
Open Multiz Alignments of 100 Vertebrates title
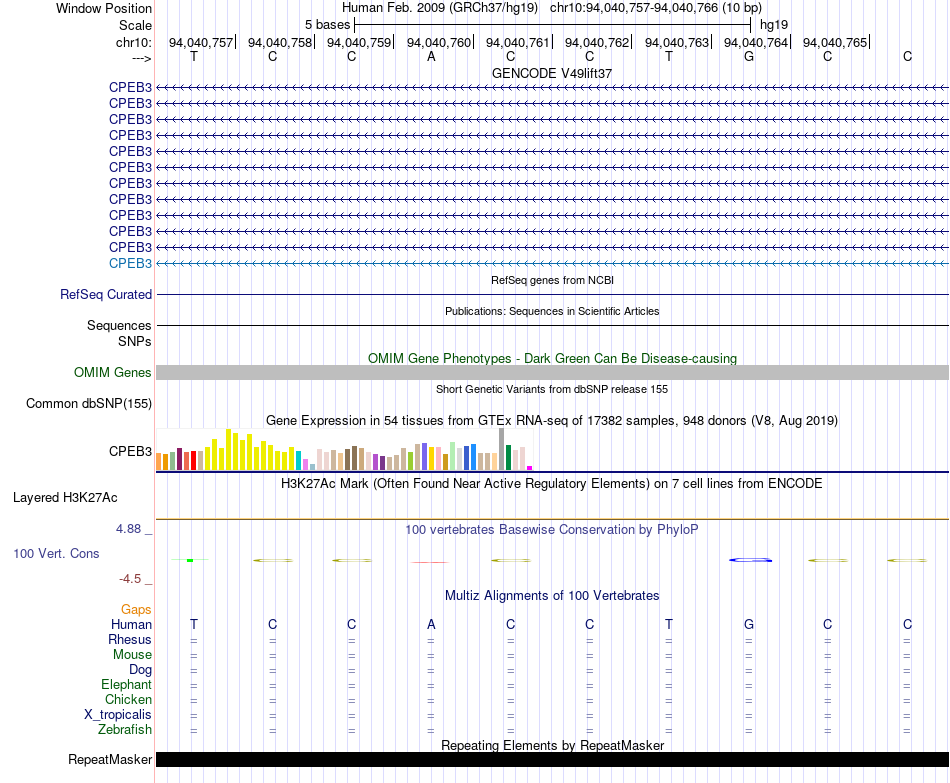click(552, 596)
